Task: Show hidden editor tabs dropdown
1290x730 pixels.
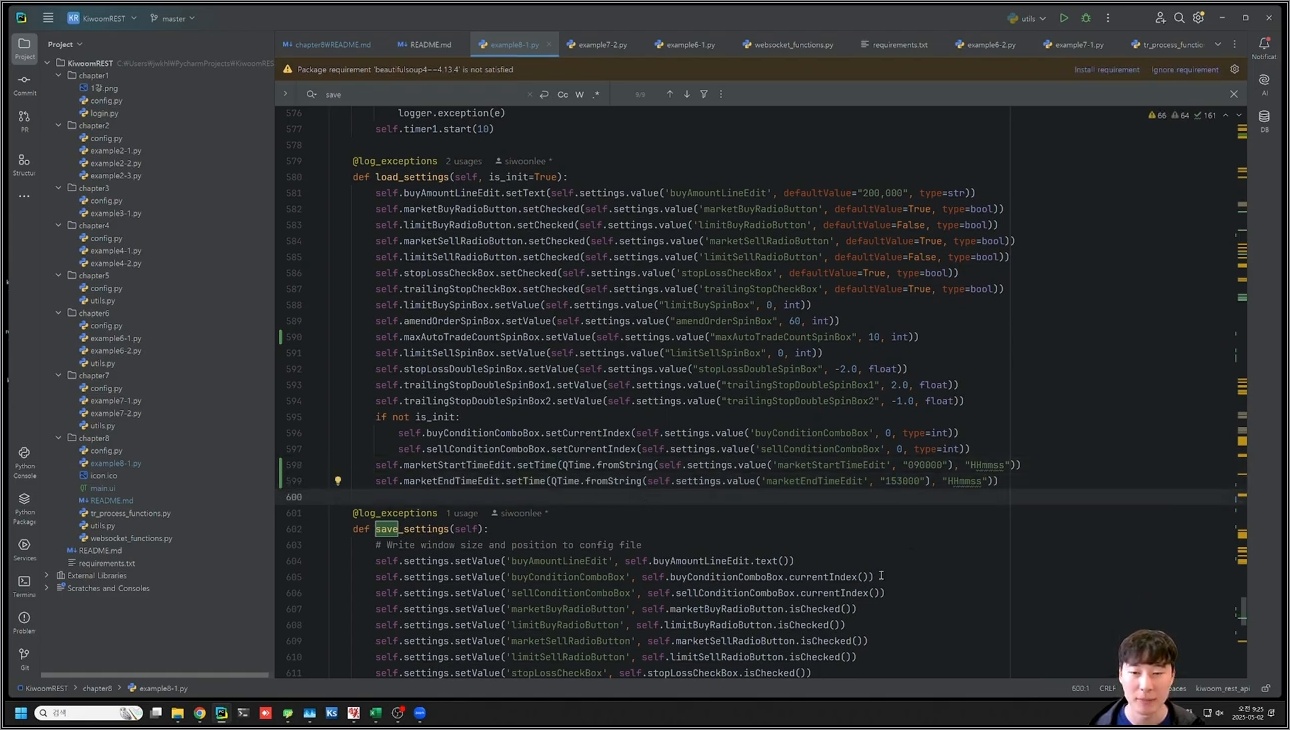Action: 1218,44
